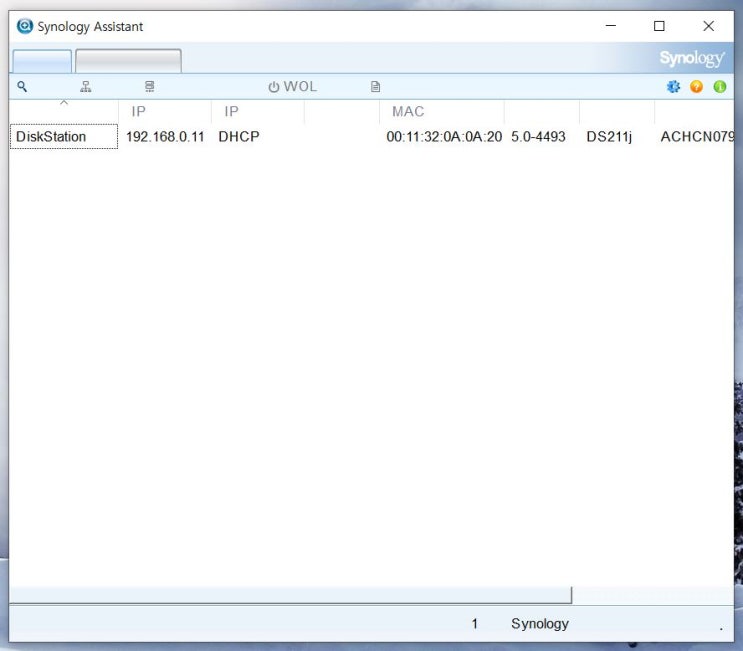Click the first IP column header
Image resolution: width=743 pixels, height=651 pixels.
tap(139, 111)
